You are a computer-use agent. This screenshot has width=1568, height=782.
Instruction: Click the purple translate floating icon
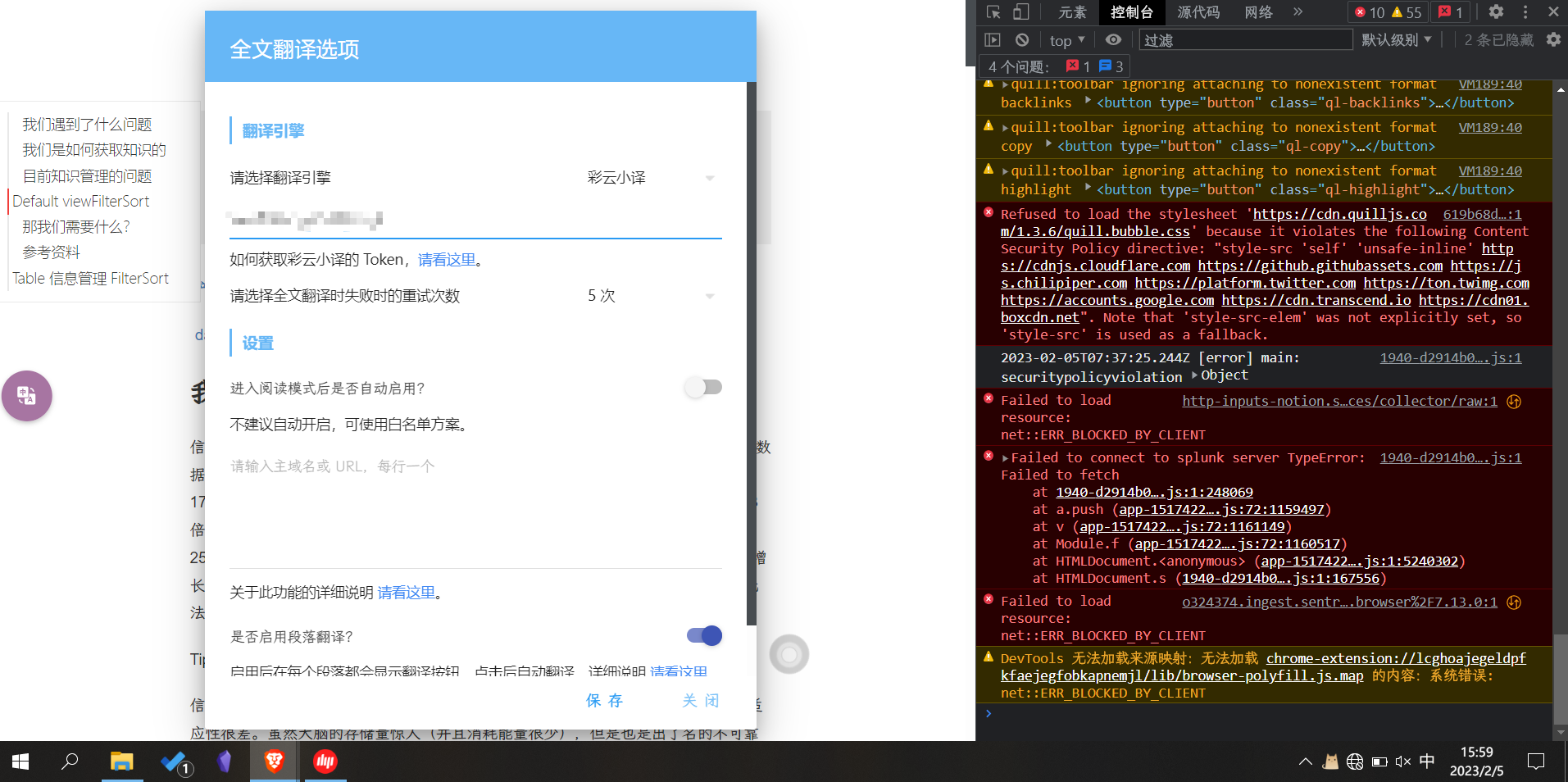click(x=26, y=396)
